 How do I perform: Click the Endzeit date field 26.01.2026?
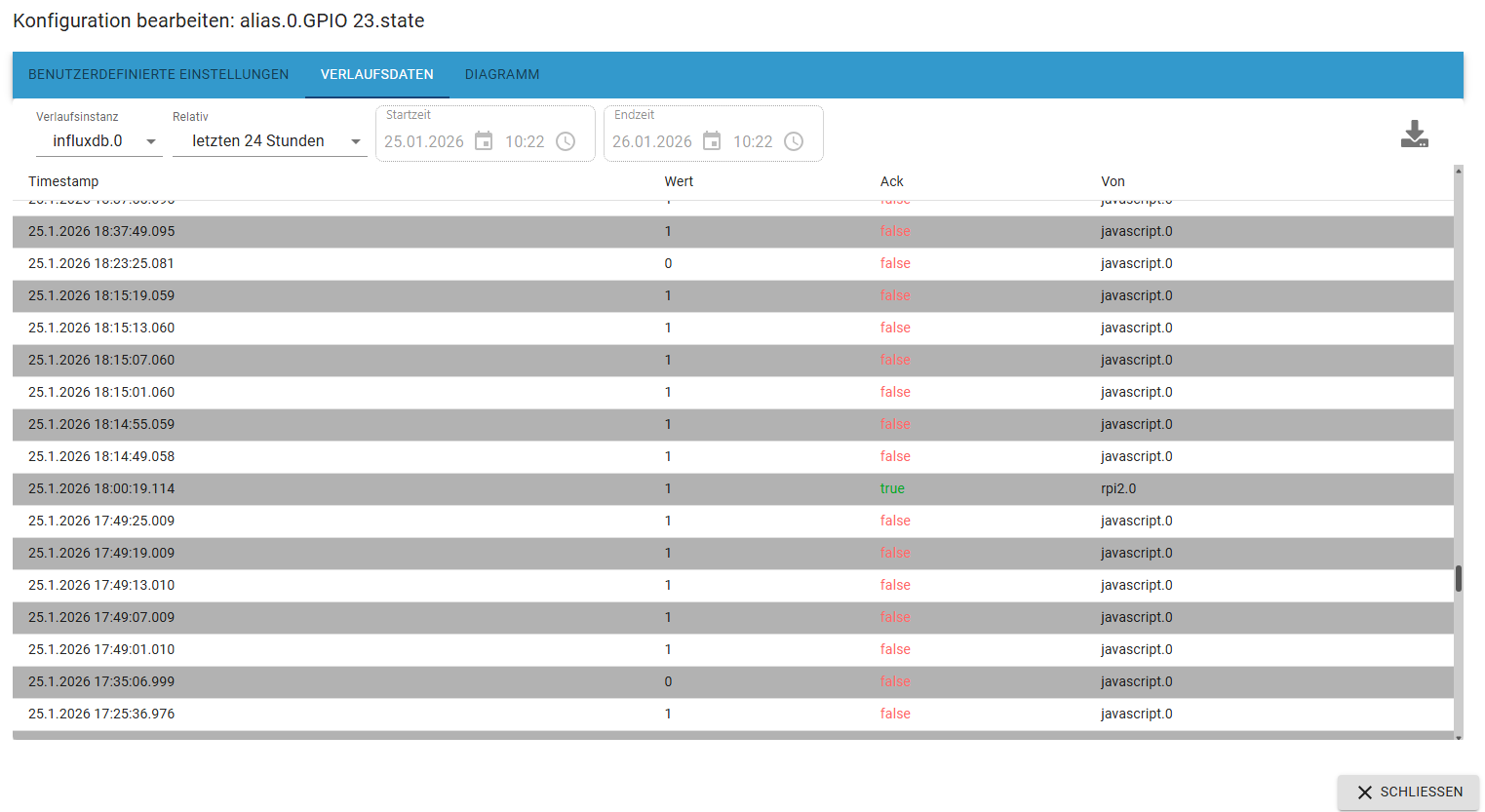coord(652,141)
